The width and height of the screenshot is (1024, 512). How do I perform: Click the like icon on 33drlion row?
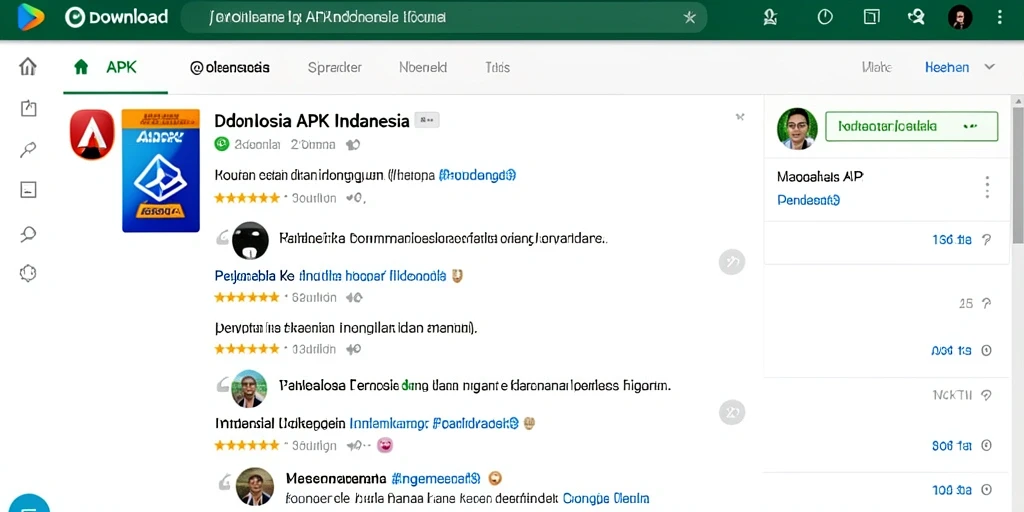click(353, 349)
